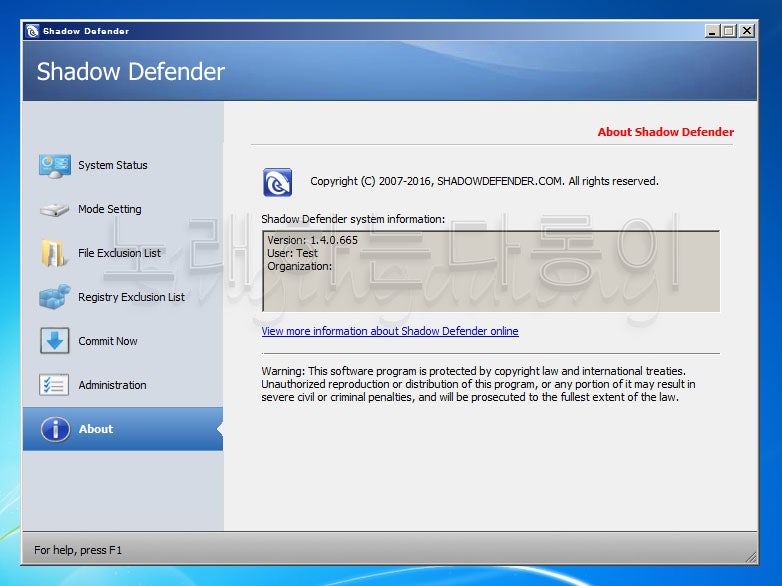Click the large Shadow Defender banner title
Screen dimensions: 782x586
click(x=131, y=71)
